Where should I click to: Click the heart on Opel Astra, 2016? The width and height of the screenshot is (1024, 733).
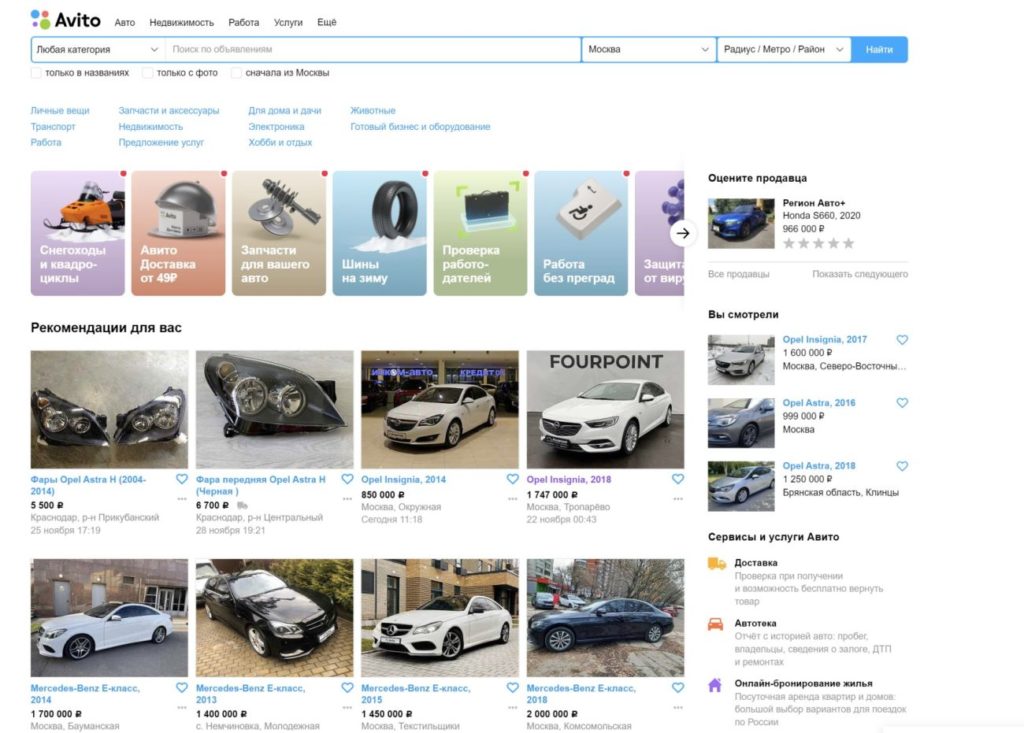pyautogui.click(x=902, y=402)
